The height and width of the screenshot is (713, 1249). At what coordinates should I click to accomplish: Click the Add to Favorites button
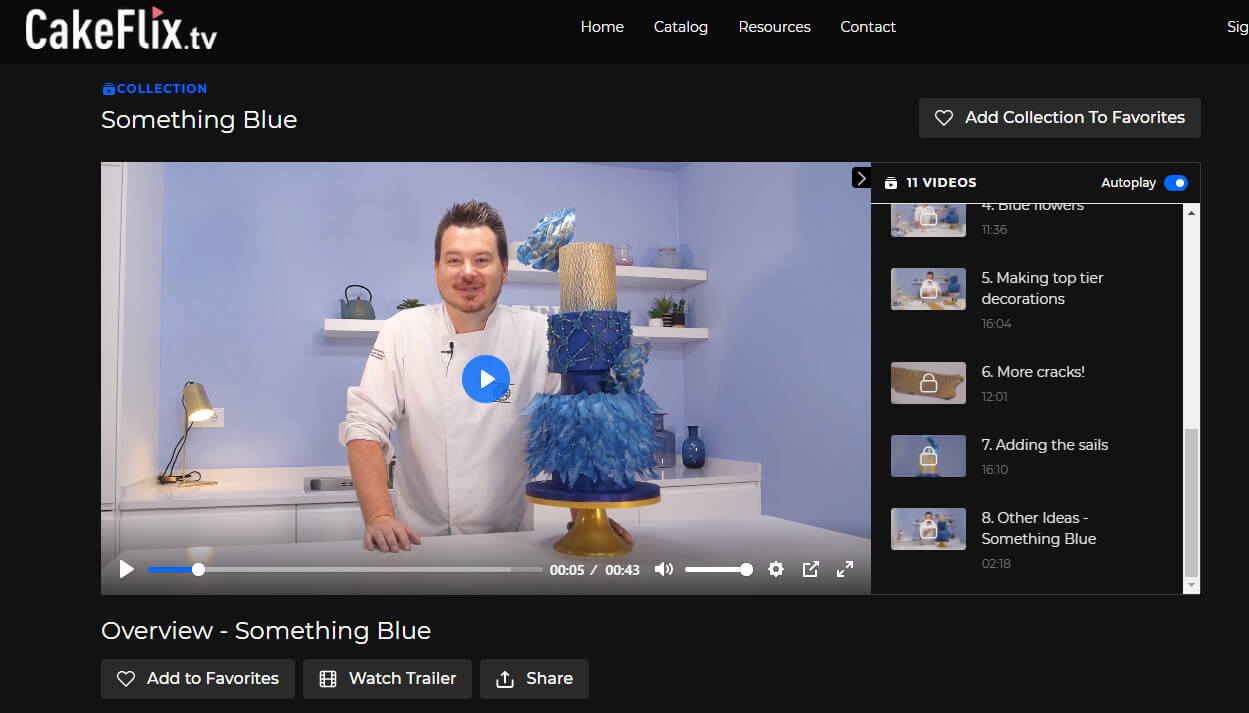[x=198, y=679]
